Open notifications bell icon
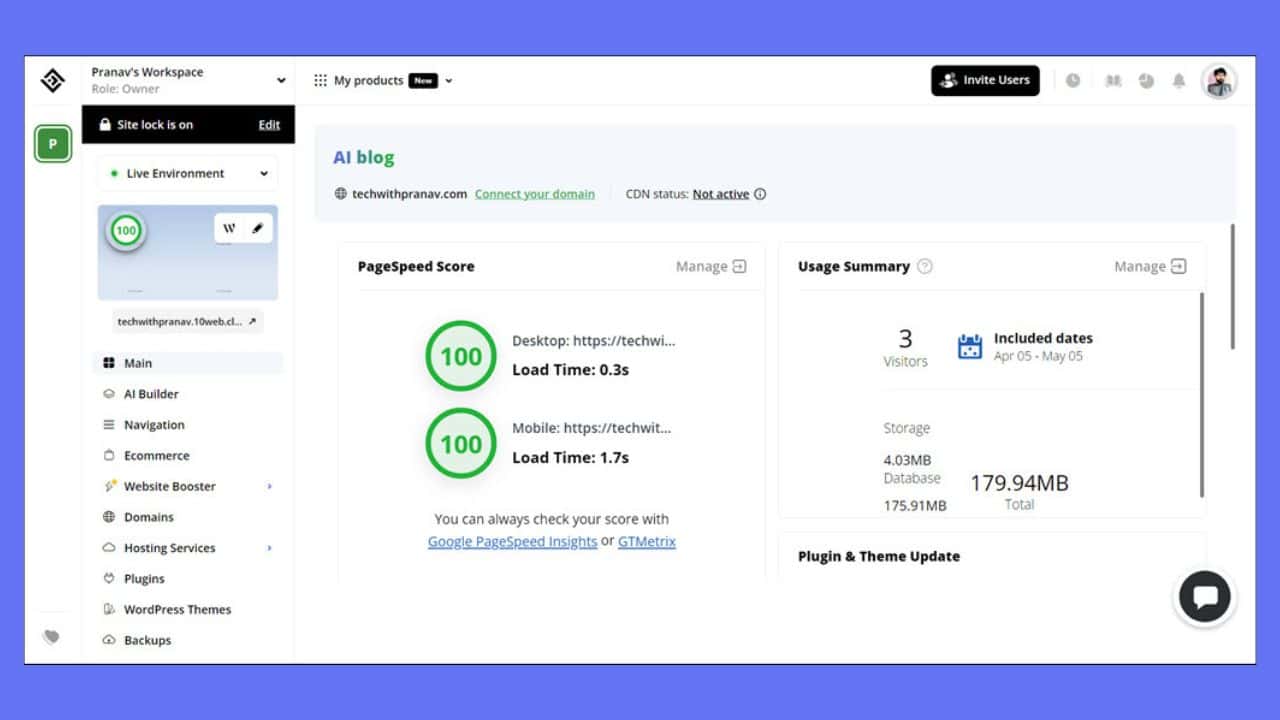1280x720 pixels. coord(1179,81)
